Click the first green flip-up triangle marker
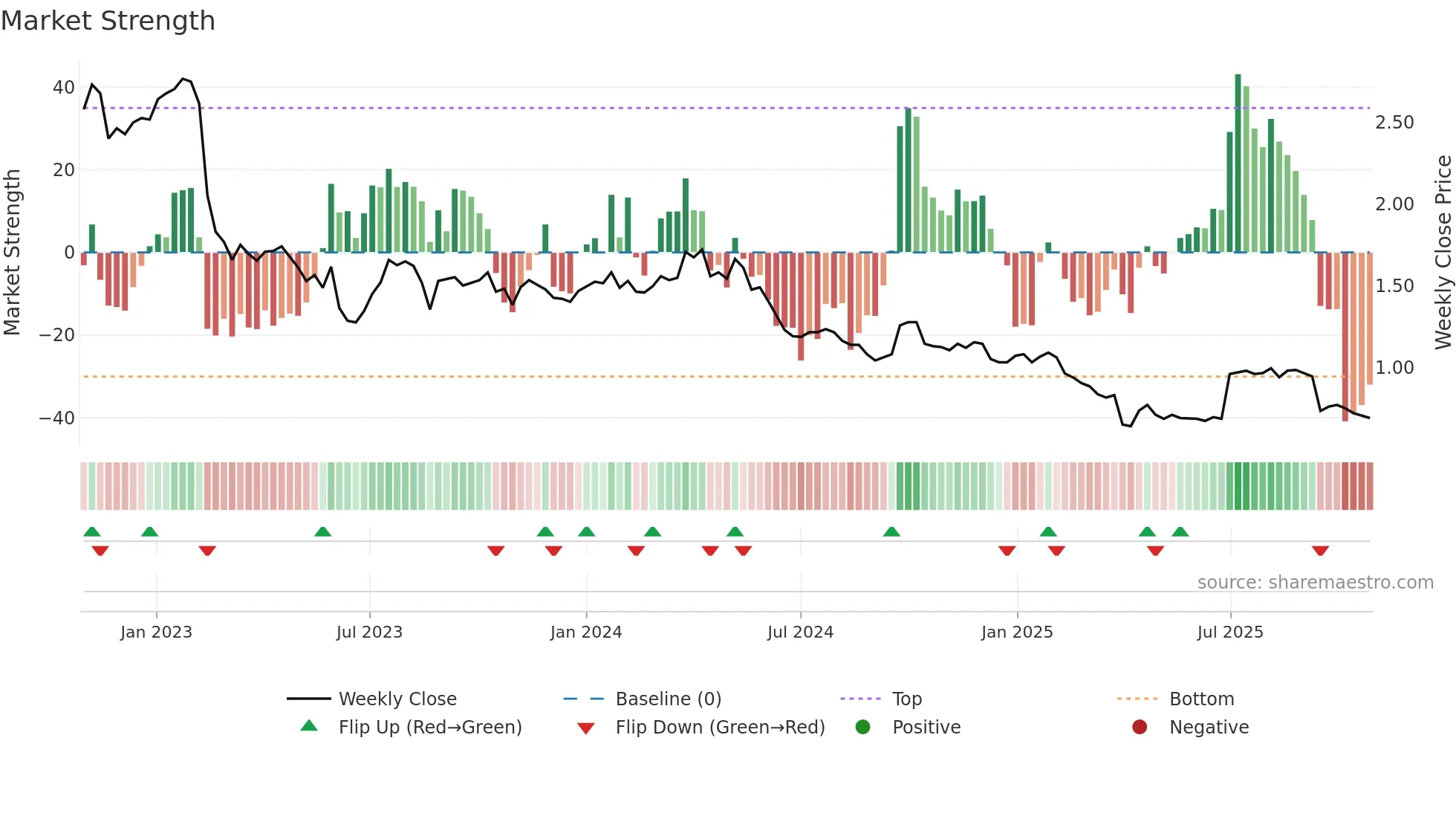The image size is (1456, 819). click(92, 531)
